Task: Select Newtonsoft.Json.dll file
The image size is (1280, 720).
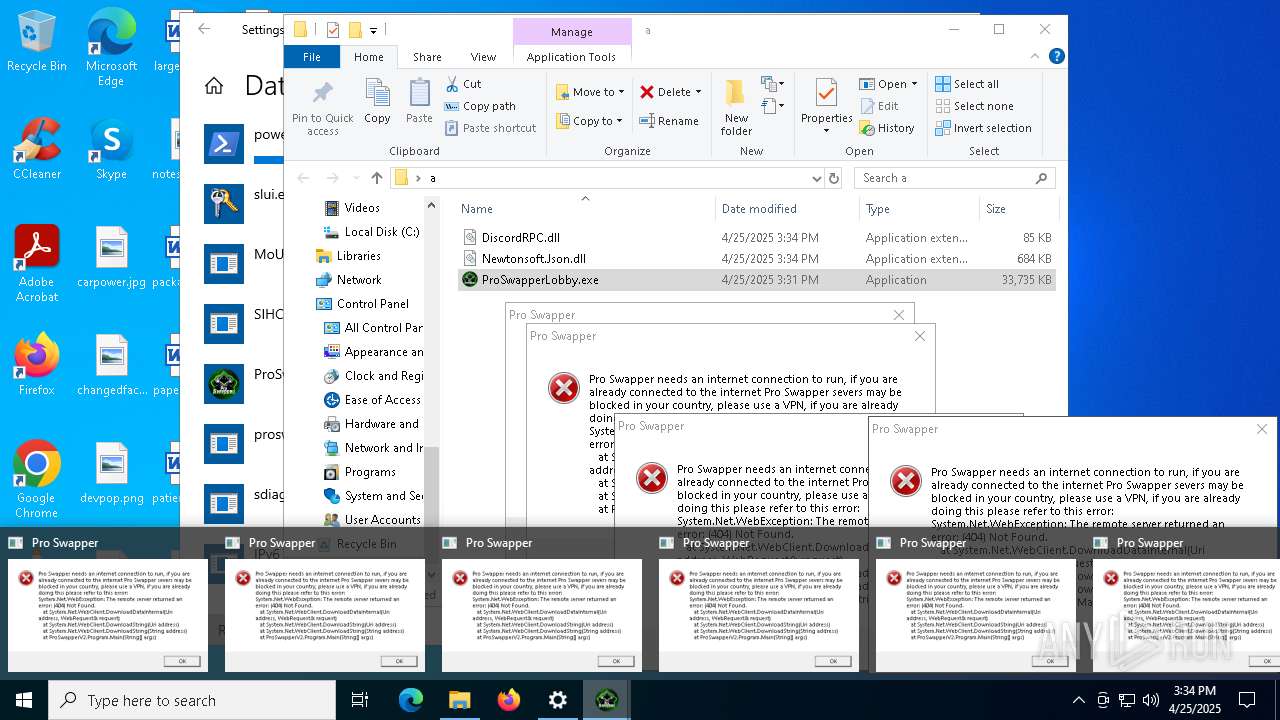Action: tap(757, 259)
